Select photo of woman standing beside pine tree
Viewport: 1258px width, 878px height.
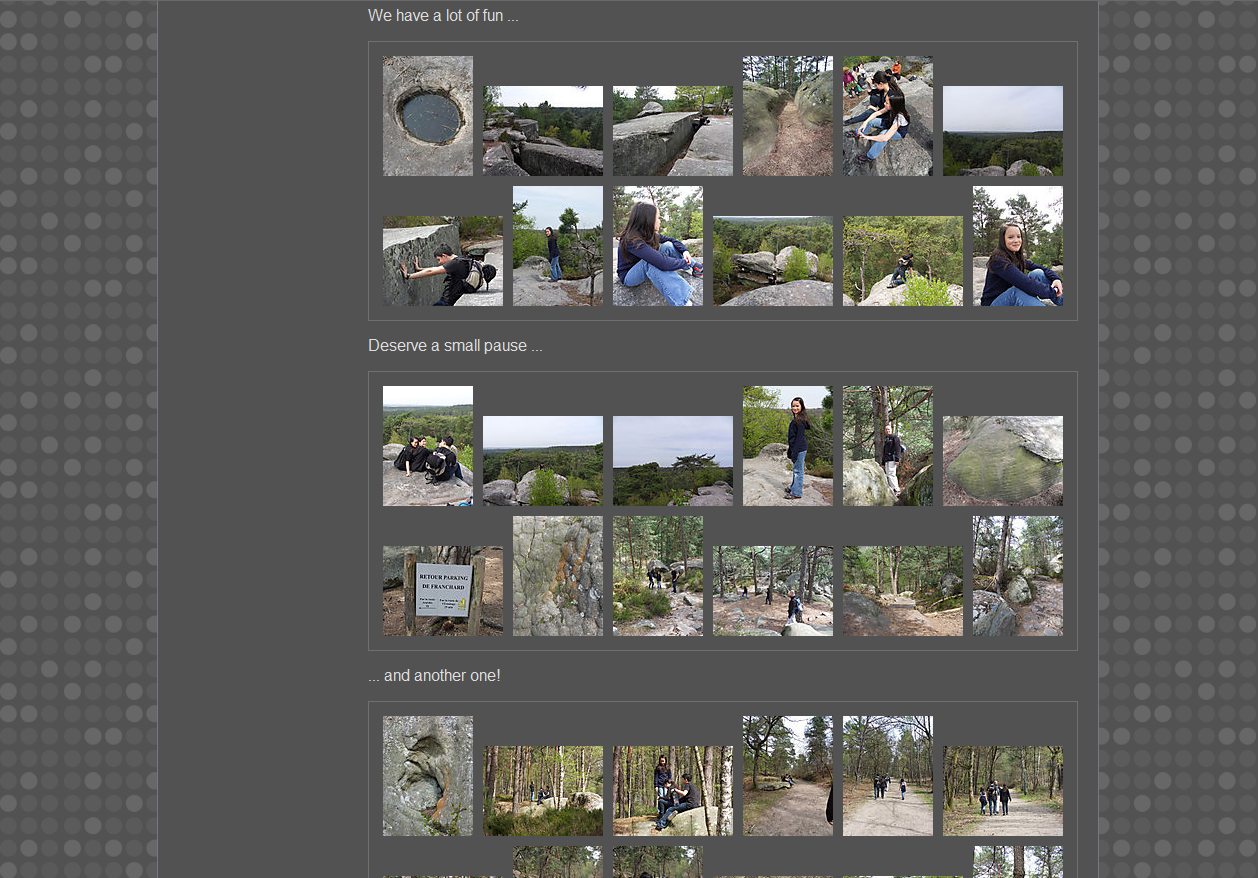[557, 246]
